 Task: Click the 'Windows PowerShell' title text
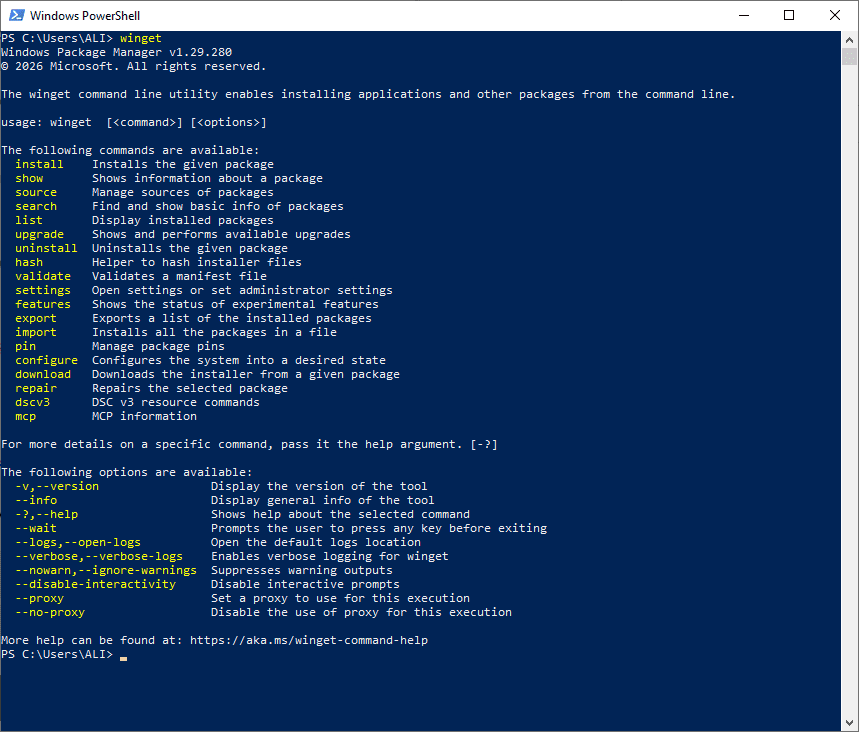coord(85,16)
